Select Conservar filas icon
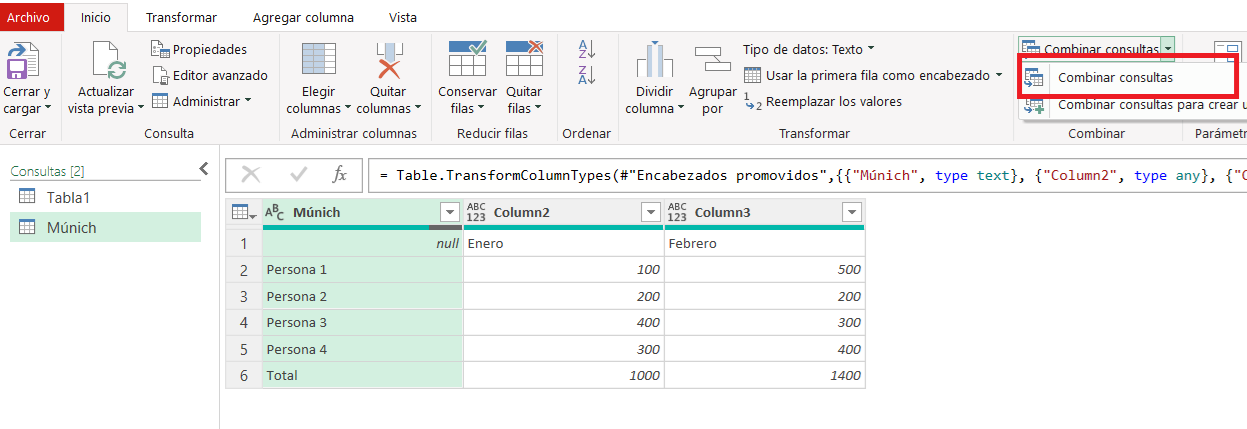 pyautogui.click(x=467, y=60)
